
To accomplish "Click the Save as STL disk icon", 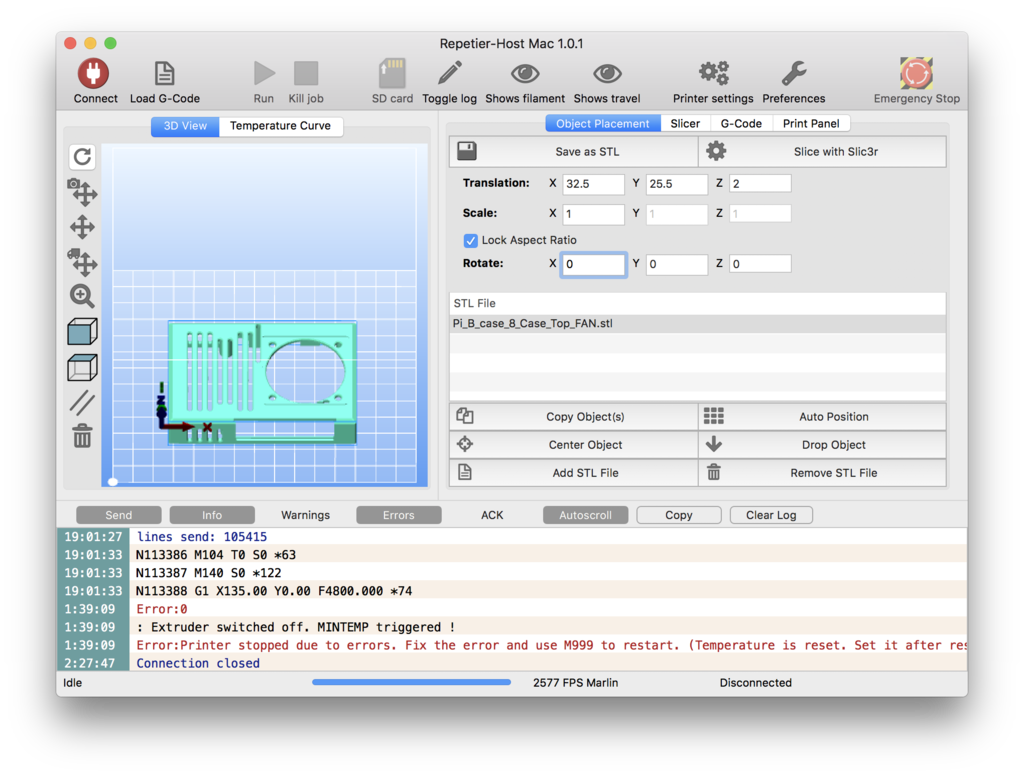I will point(466,151).
